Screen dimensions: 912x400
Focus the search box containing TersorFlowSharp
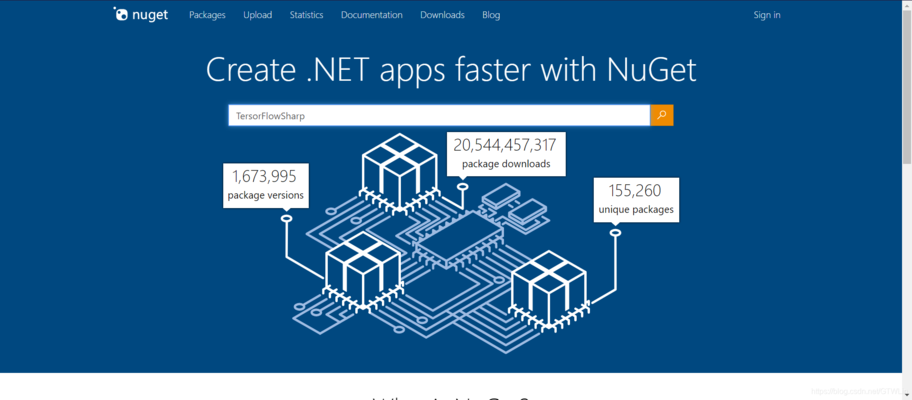tap(438, 115)
